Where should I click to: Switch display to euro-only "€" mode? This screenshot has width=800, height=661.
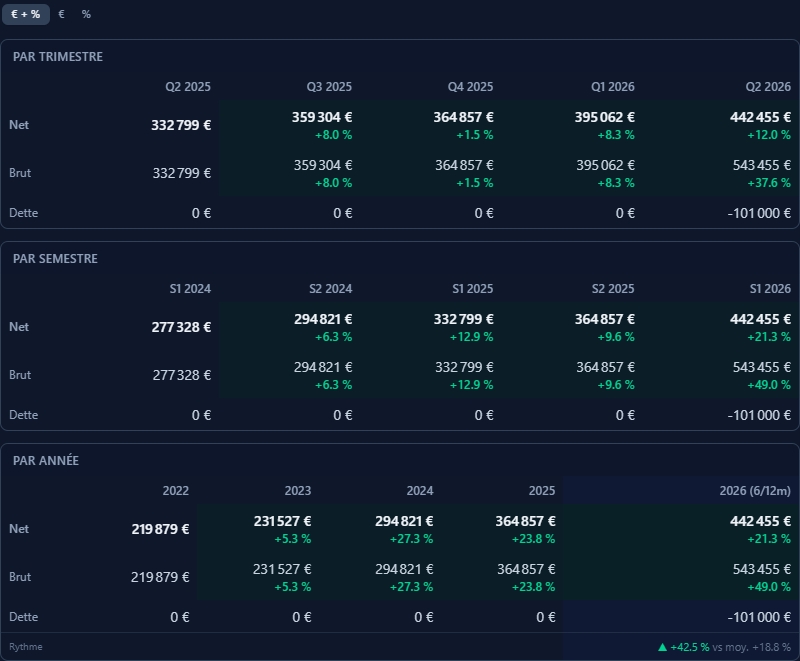point(61,14)
